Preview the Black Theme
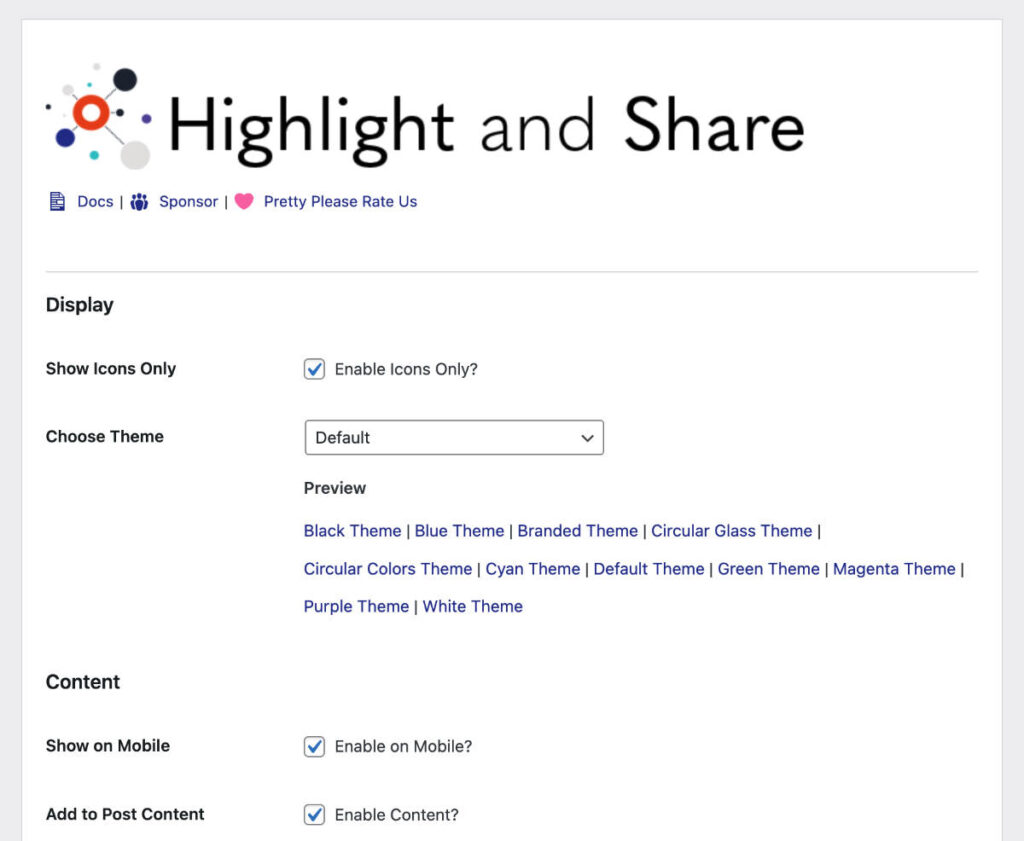The height and width of the screenshot is (841, 1024). (353, 531)
